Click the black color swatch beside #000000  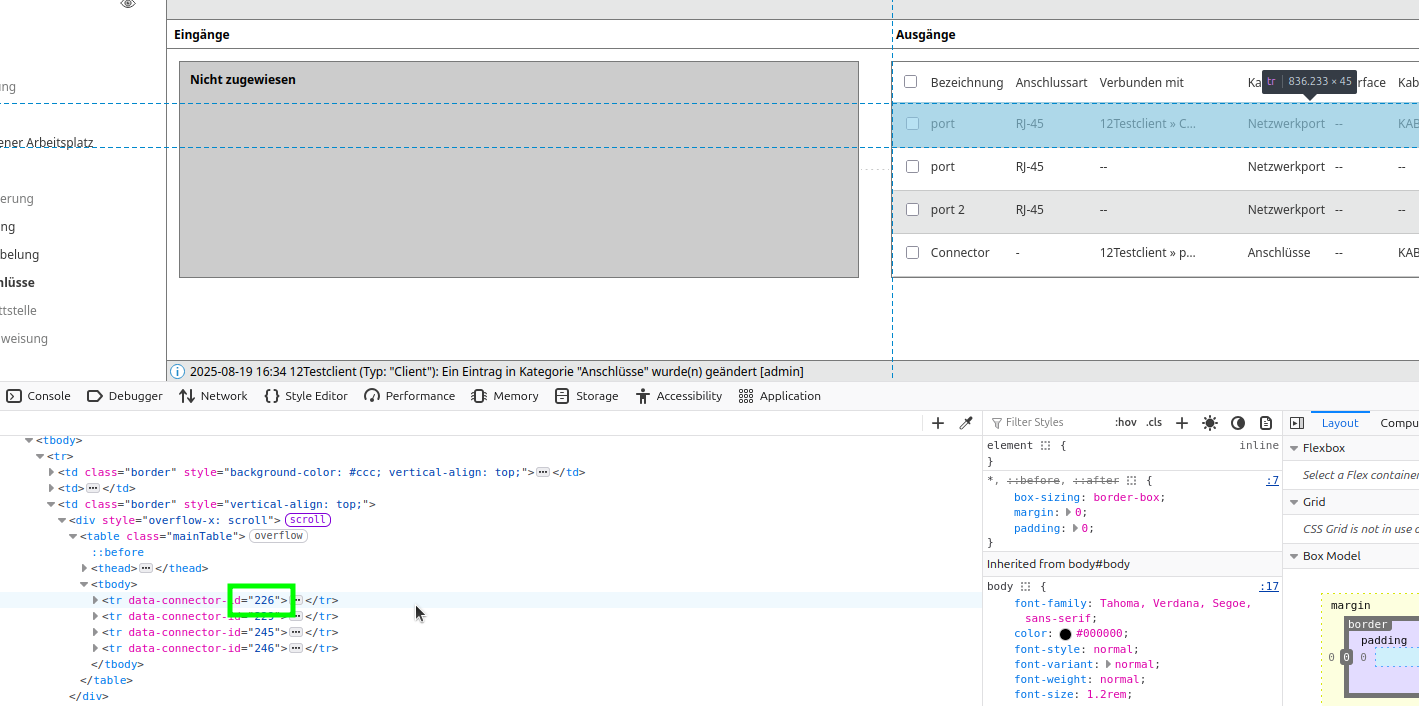[1066, 634]
